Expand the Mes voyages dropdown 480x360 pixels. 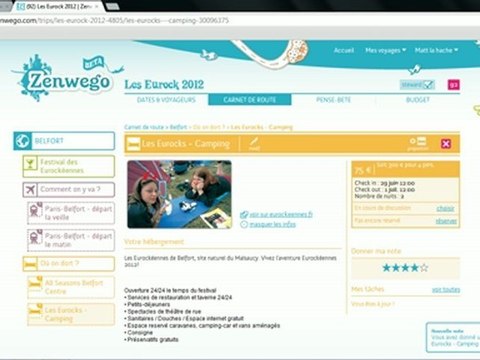386,50
